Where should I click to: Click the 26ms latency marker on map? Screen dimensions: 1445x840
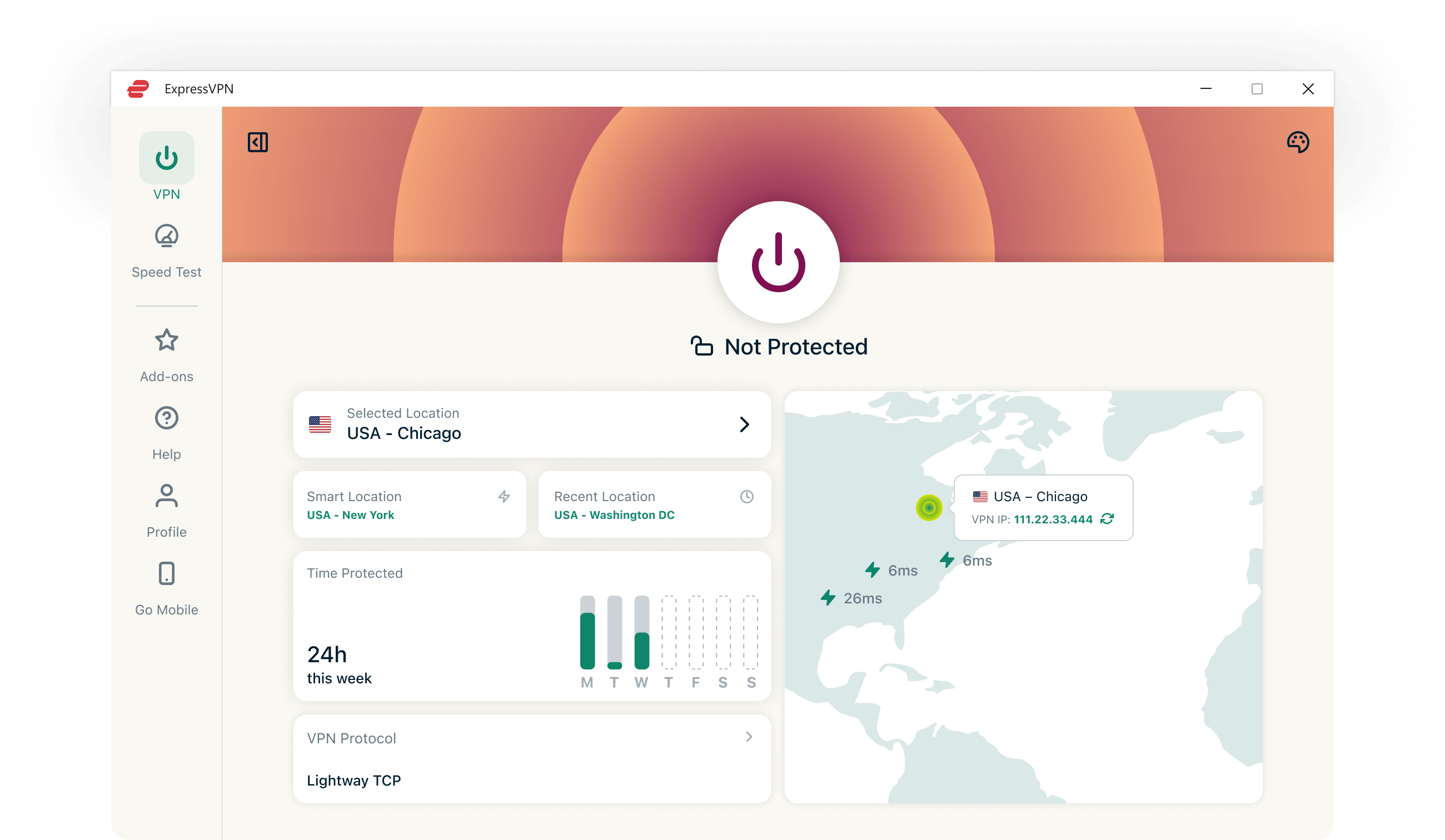(851, 598)
